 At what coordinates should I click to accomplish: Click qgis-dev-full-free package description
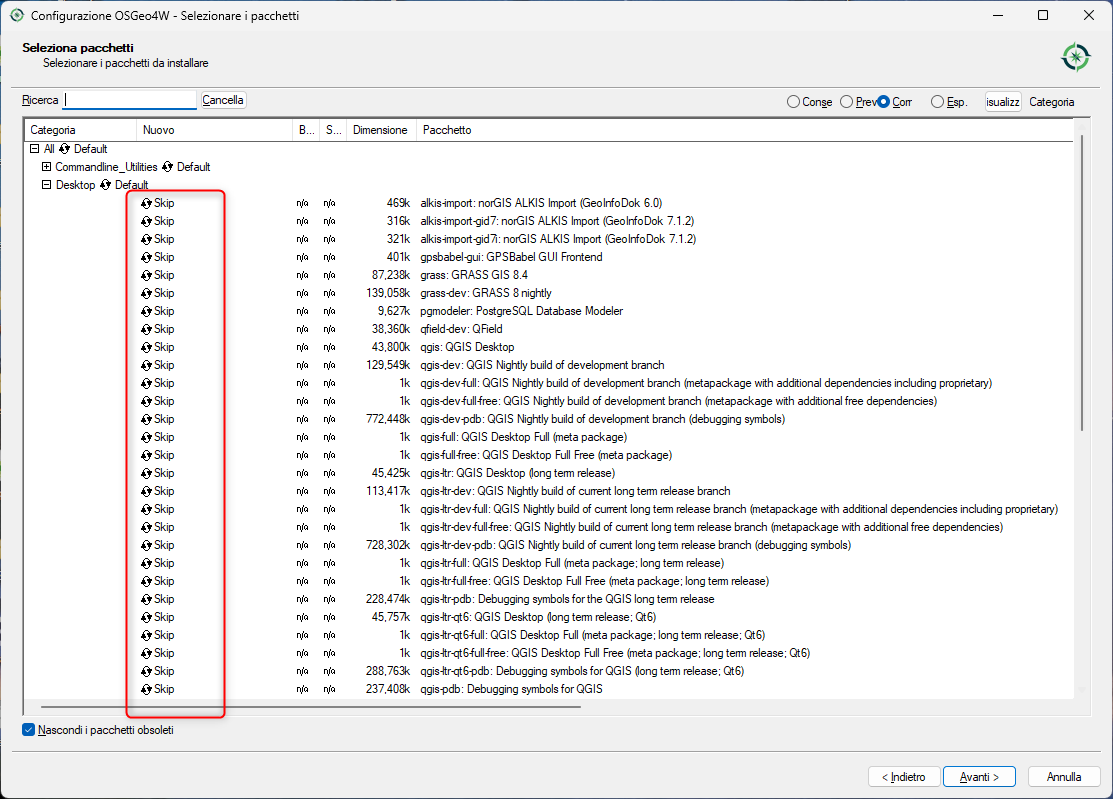click(x=679, y=402)
